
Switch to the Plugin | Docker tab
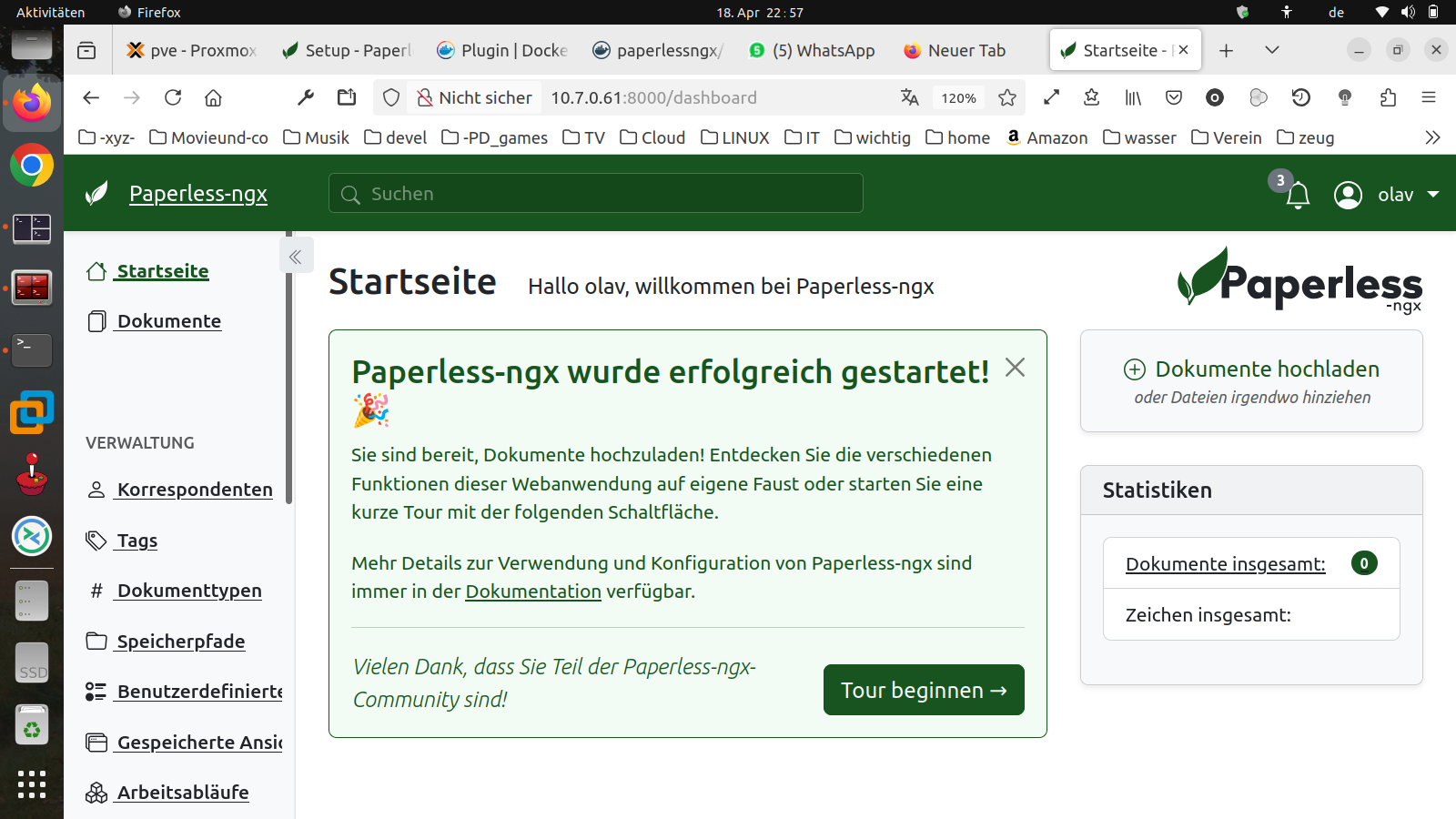[x=502, y=50]
